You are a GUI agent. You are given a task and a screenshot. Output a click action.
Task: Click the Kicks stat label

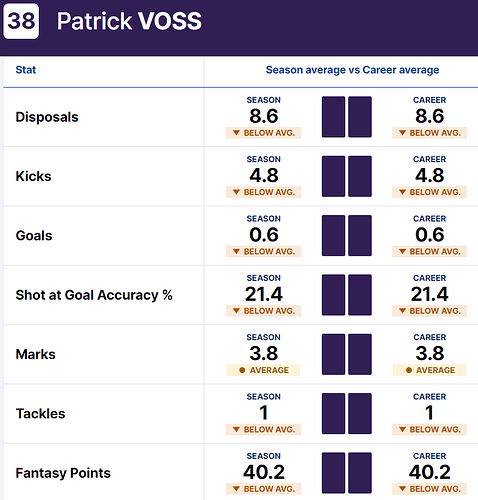pos(33,176)
